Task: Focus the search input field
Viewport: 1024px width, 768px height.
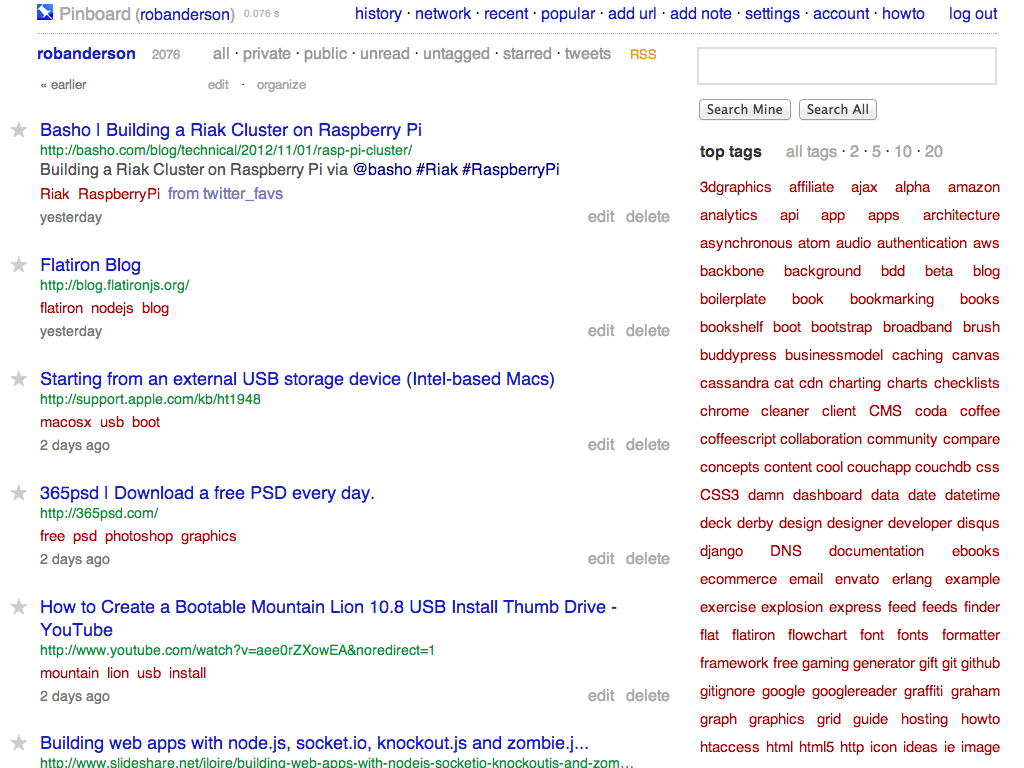Action: click(847, 66)
